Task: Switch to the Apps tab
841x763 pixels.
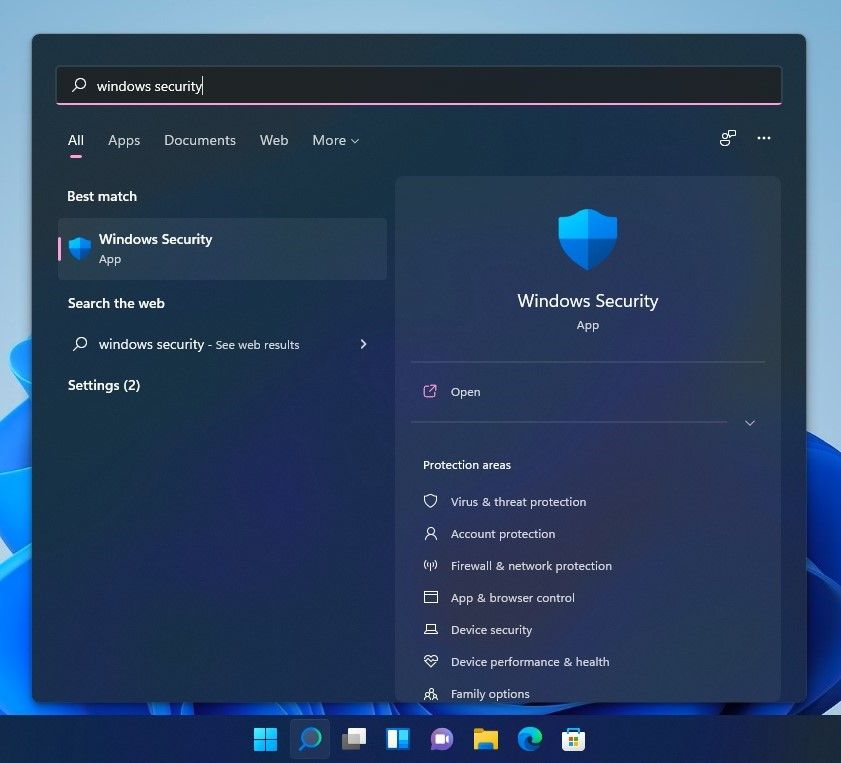Action: tap(123, 140)
